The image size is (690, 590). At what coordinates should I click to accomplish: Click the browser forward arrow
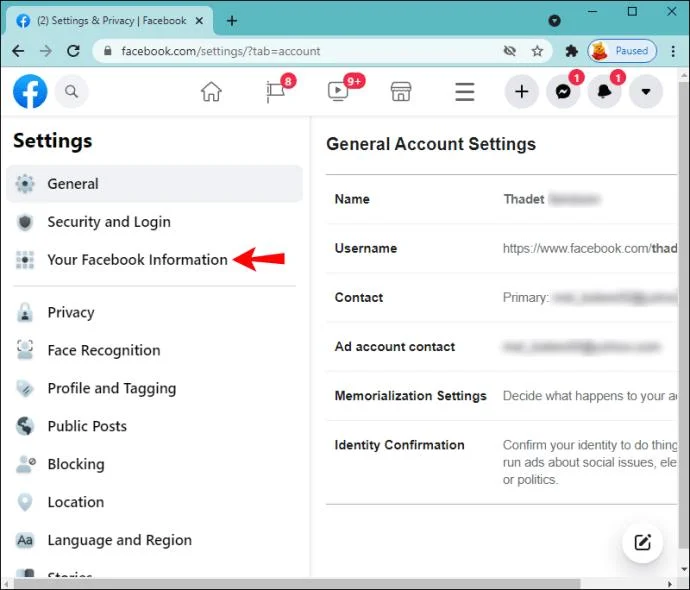[46, 51]
